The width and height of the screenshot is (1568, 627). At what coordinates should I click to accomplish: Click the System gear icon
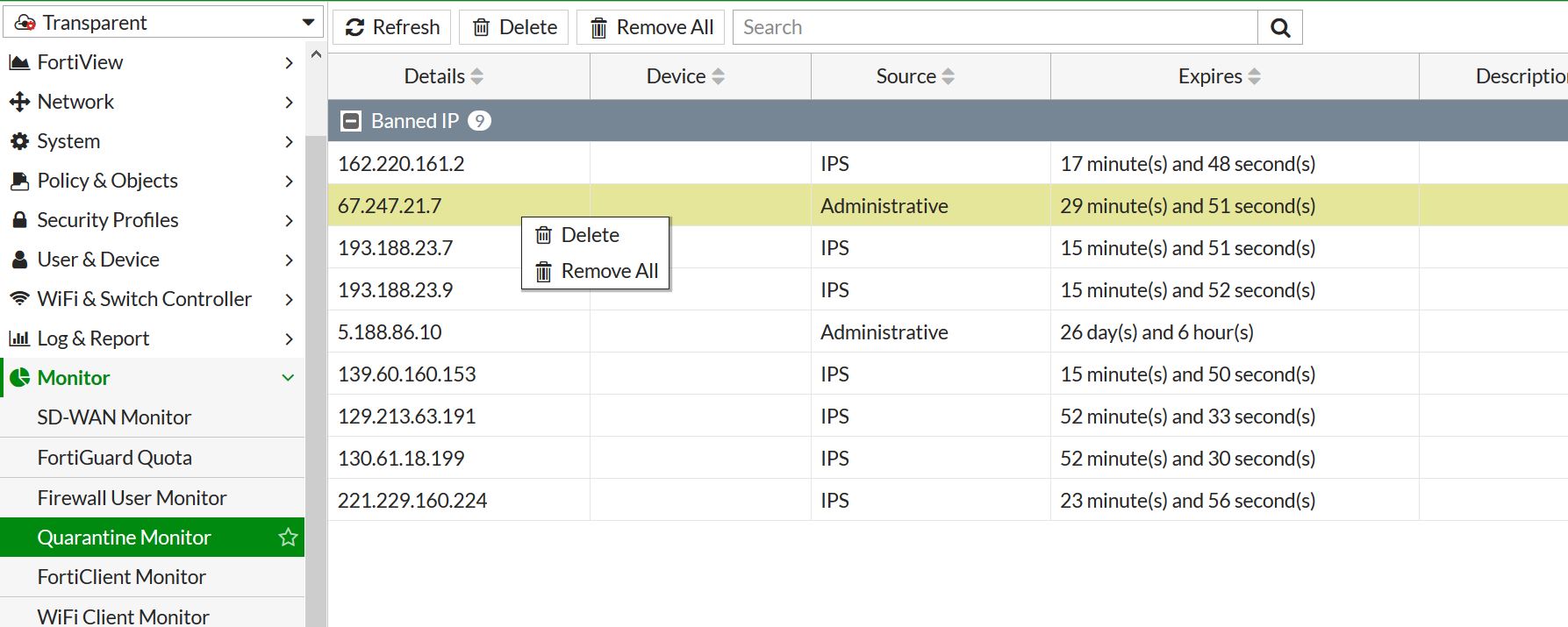coord(19,141)
